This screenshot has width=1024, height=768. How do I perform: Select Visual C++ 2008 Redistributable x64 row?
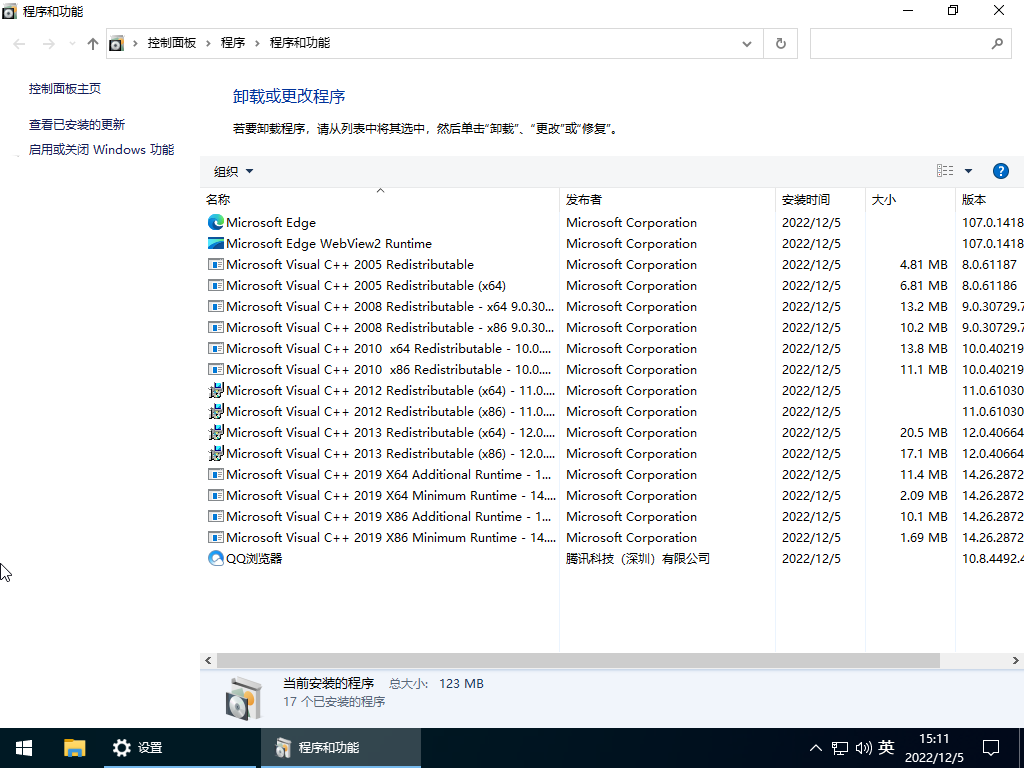point(612,306)
